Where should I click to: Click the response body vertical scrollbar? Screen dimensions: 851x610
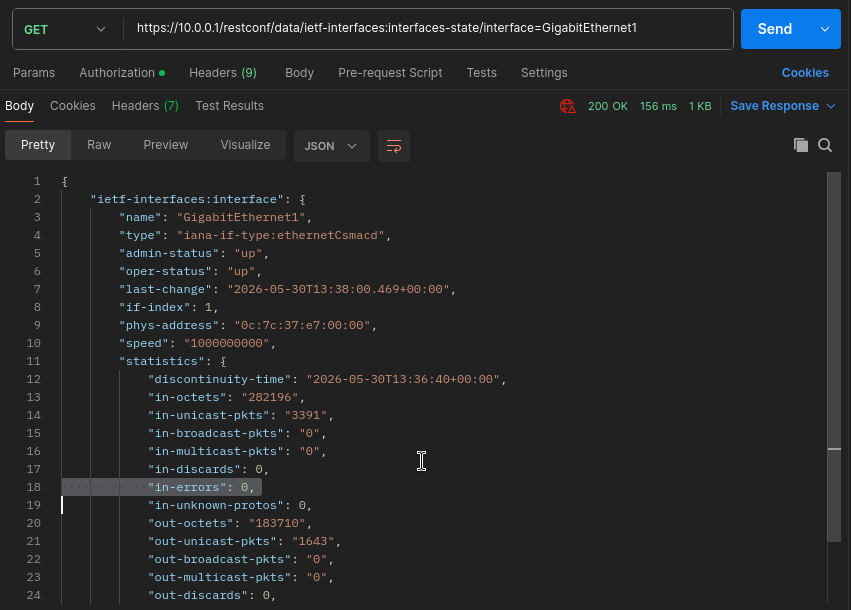point(834,357)
